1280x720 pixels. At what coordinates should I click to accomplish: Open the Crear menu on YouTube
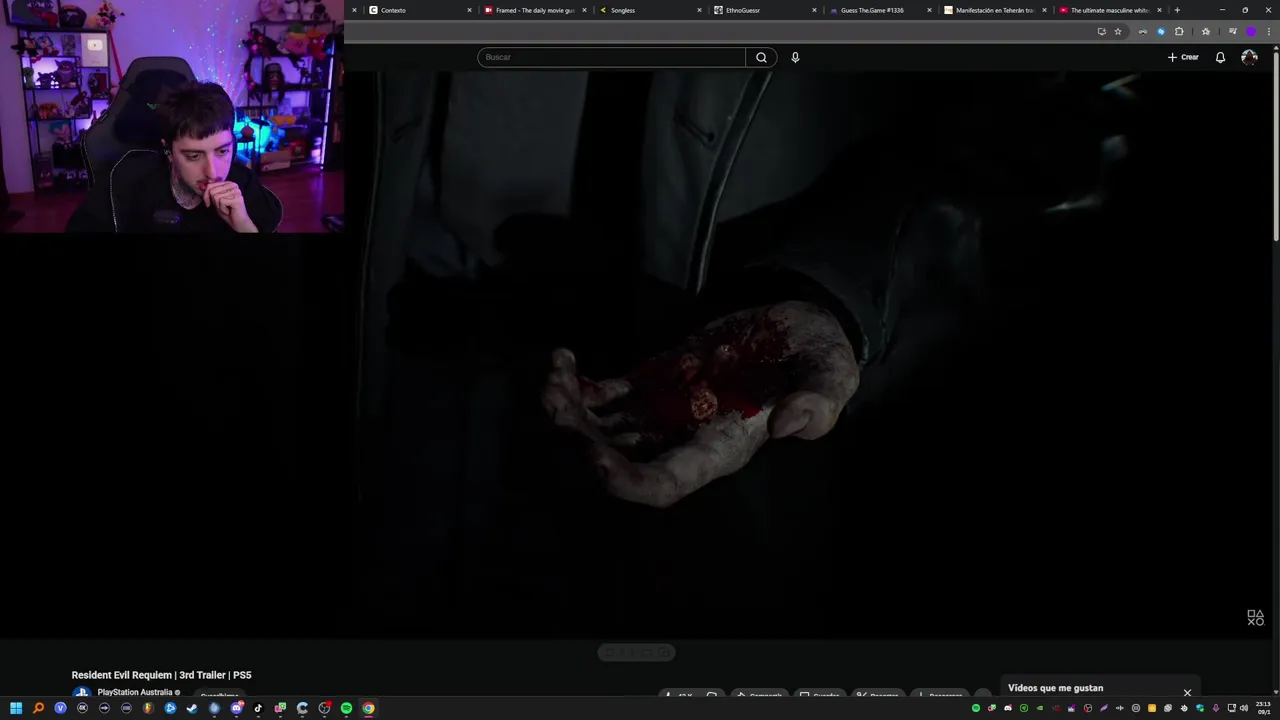pyautogui.click(x=1183, y=57)
